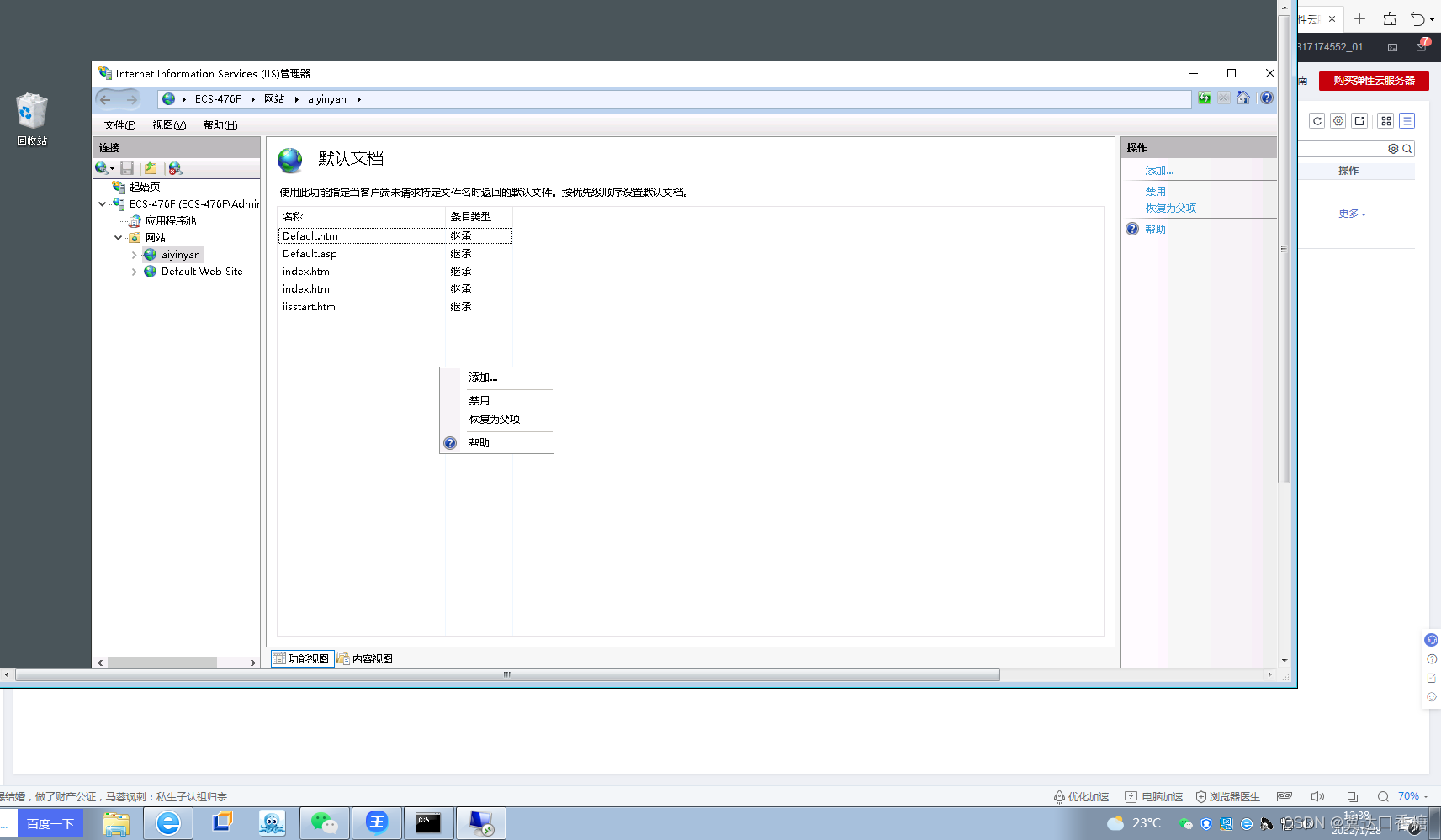1441x840 pixels.
Task: Open the Recycle Bin (回收站) desktop icon
Action: [x=32, y=119]
